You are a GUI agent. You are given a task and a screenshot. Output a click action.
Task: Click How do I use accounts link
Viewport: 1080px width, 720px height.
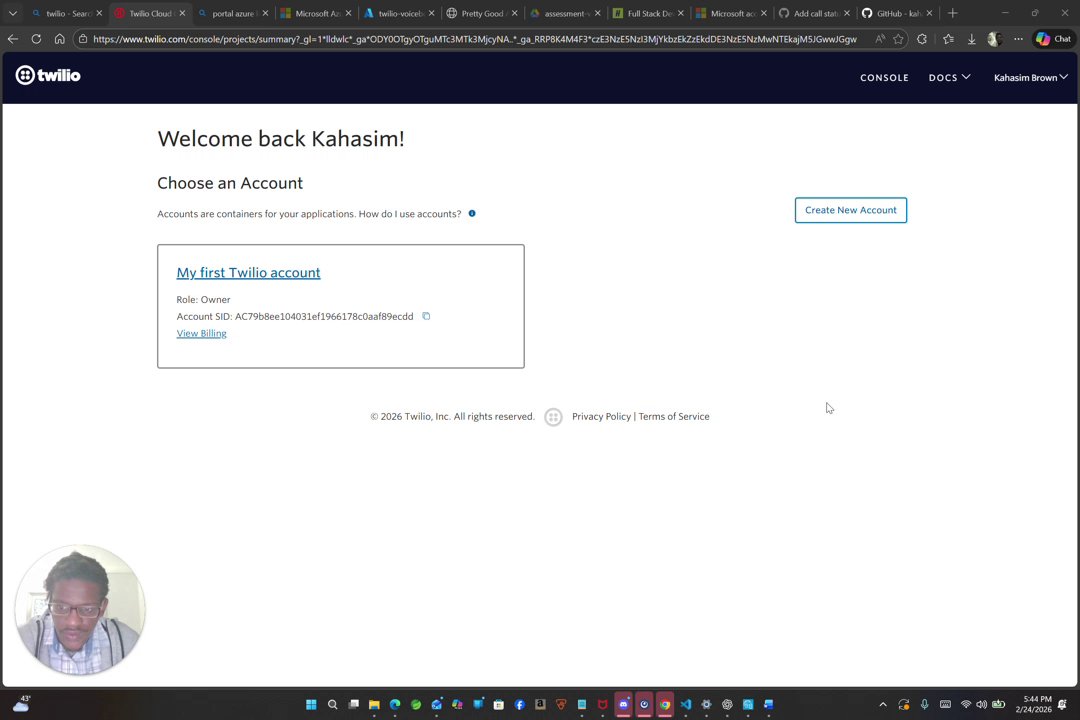410,214
